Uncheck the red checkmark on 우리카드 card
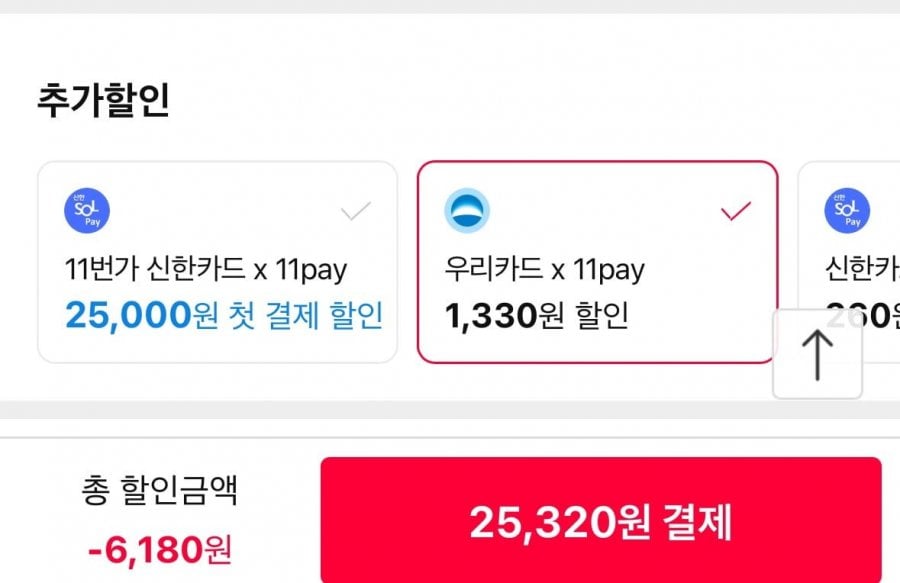900x583 pixels. pyautogui.click(x=735, y=212)
